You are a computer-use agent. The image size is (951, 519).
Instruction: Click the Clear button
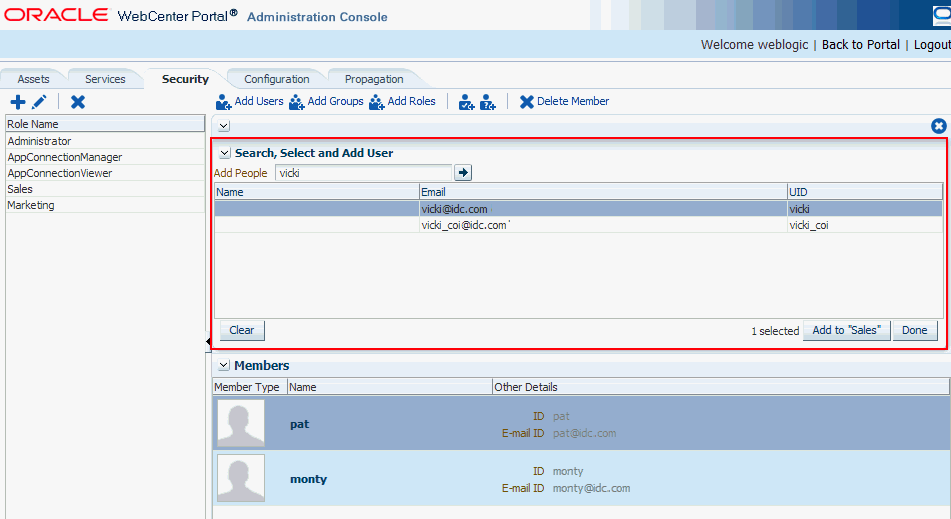point(242,330)
